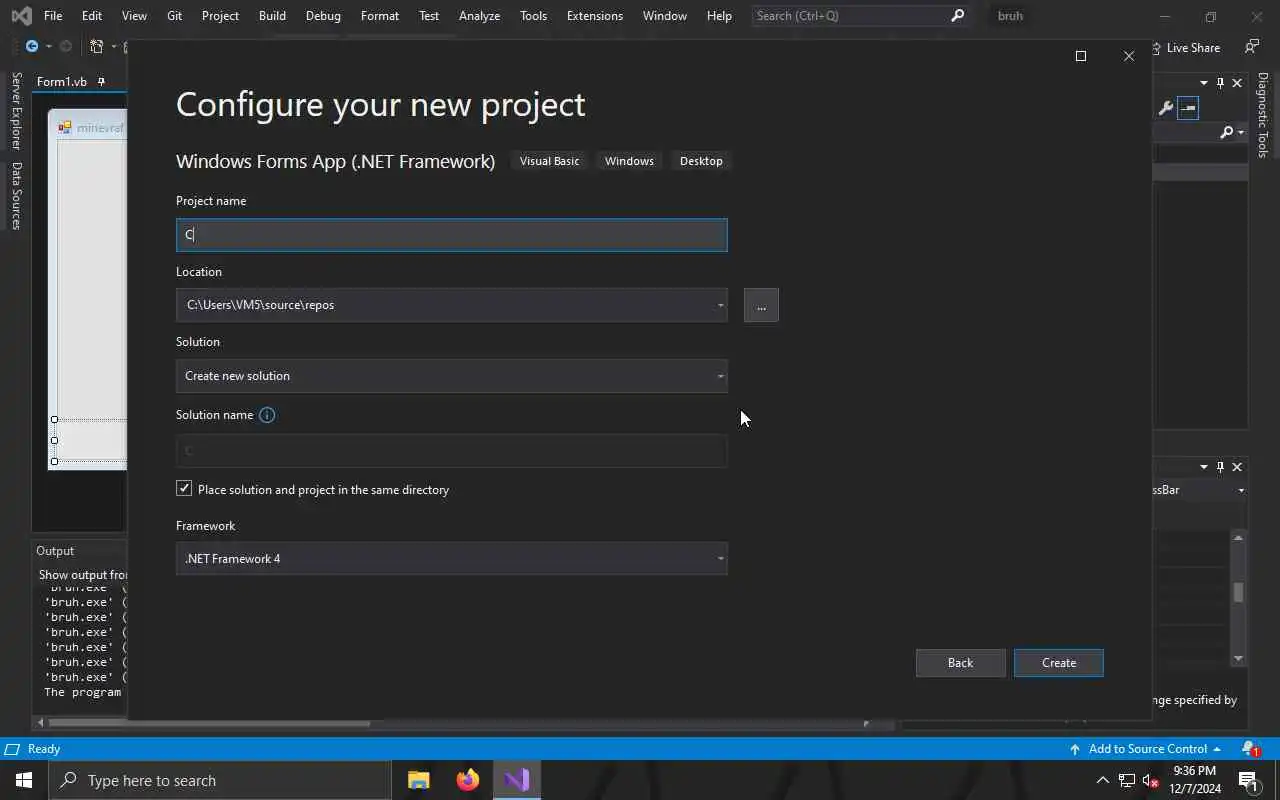Click the muted volume icon in system tray

[1150, 780]
